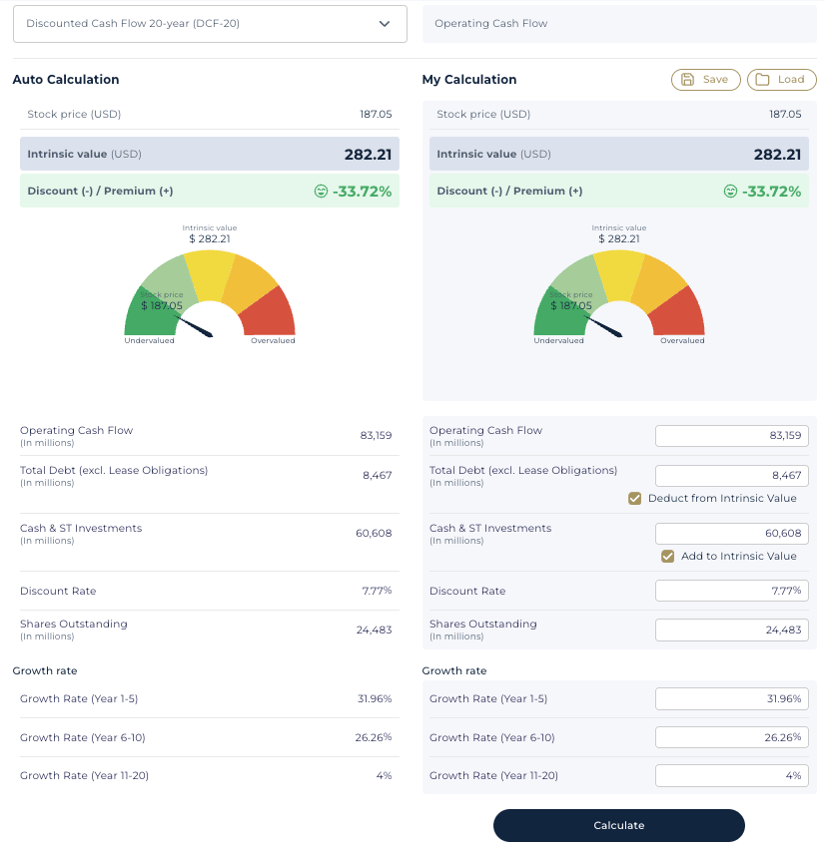Edit the Growth Rate (Year 1-5) input

tap(731, 698)
